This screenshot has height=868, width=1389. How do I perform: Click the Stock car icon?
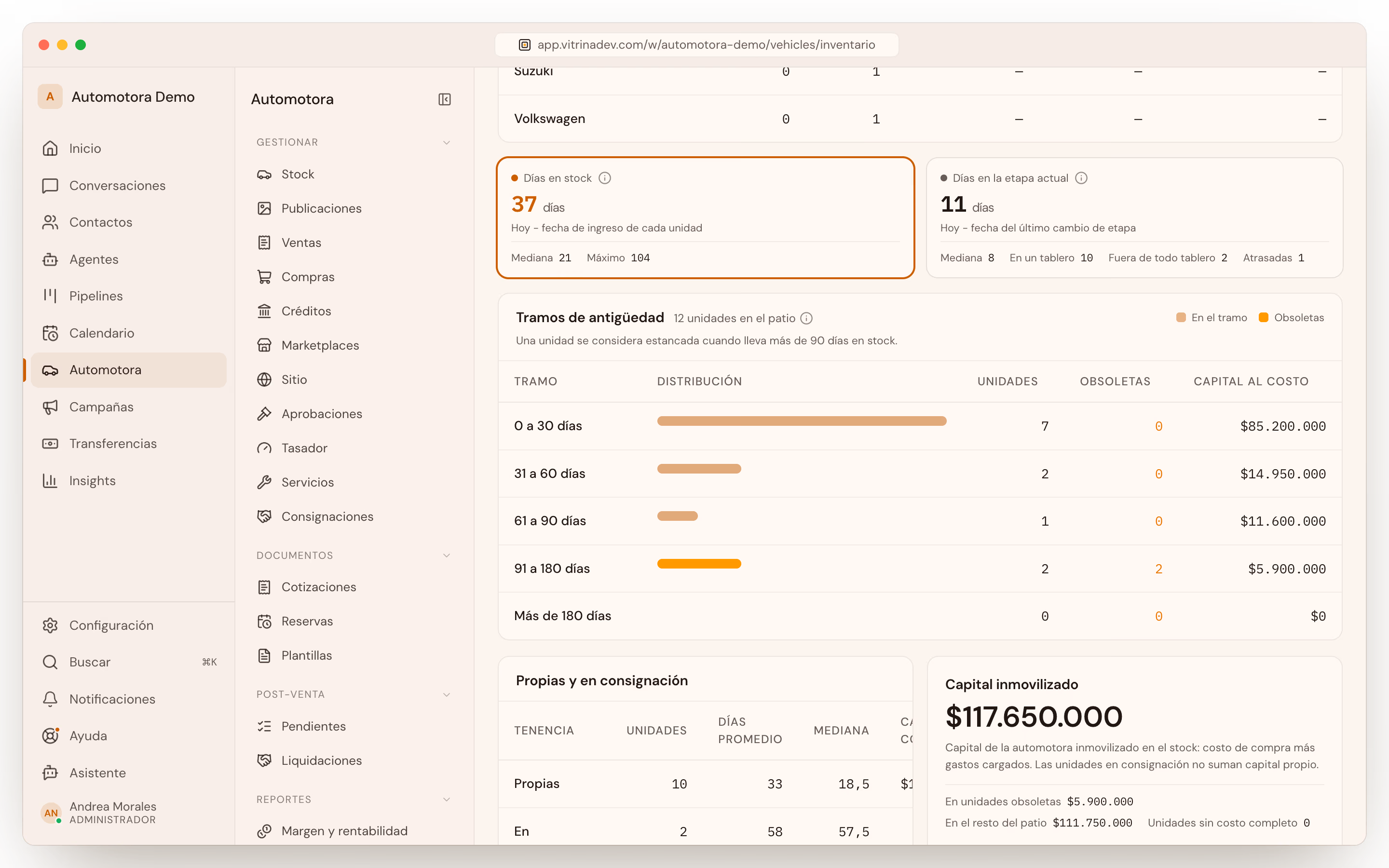point(264,175)
